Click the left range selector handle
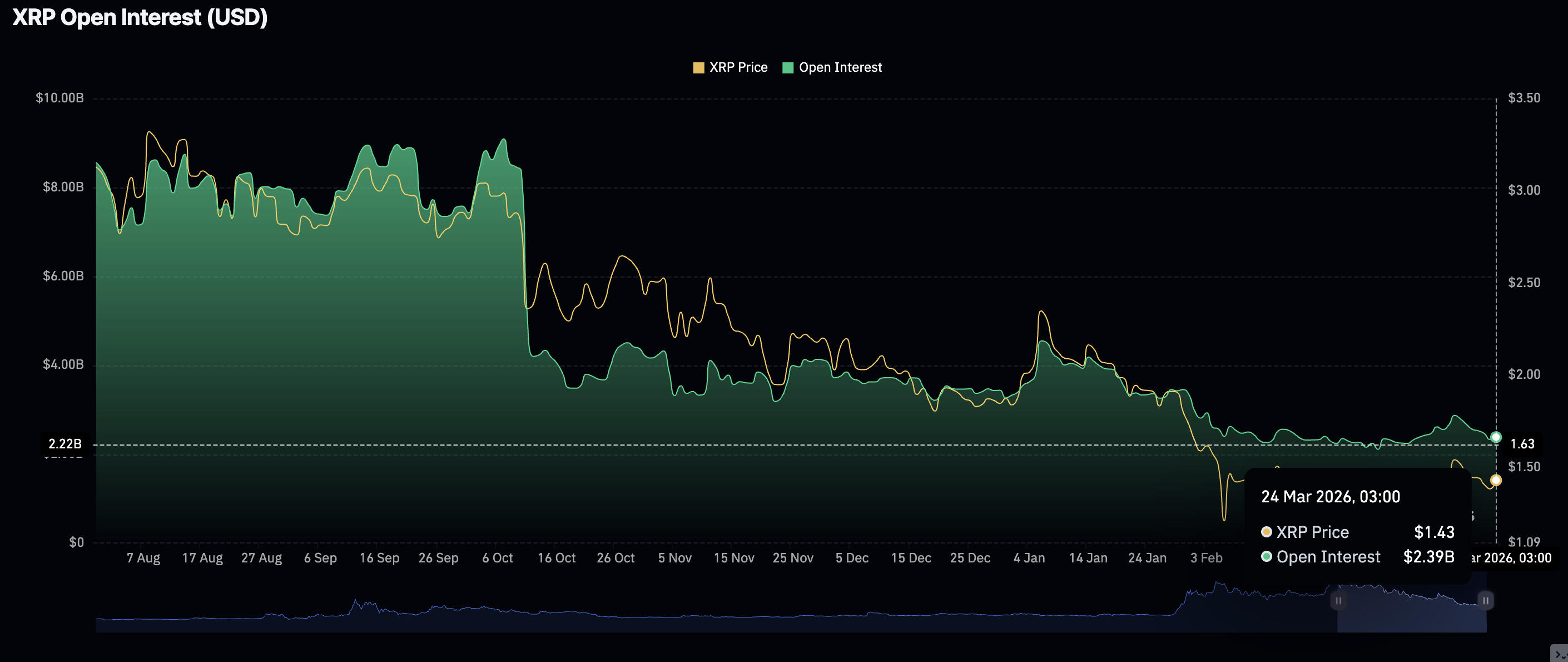The height and width of the screenshot is (662, 1568). click(x=1338, y=600)
